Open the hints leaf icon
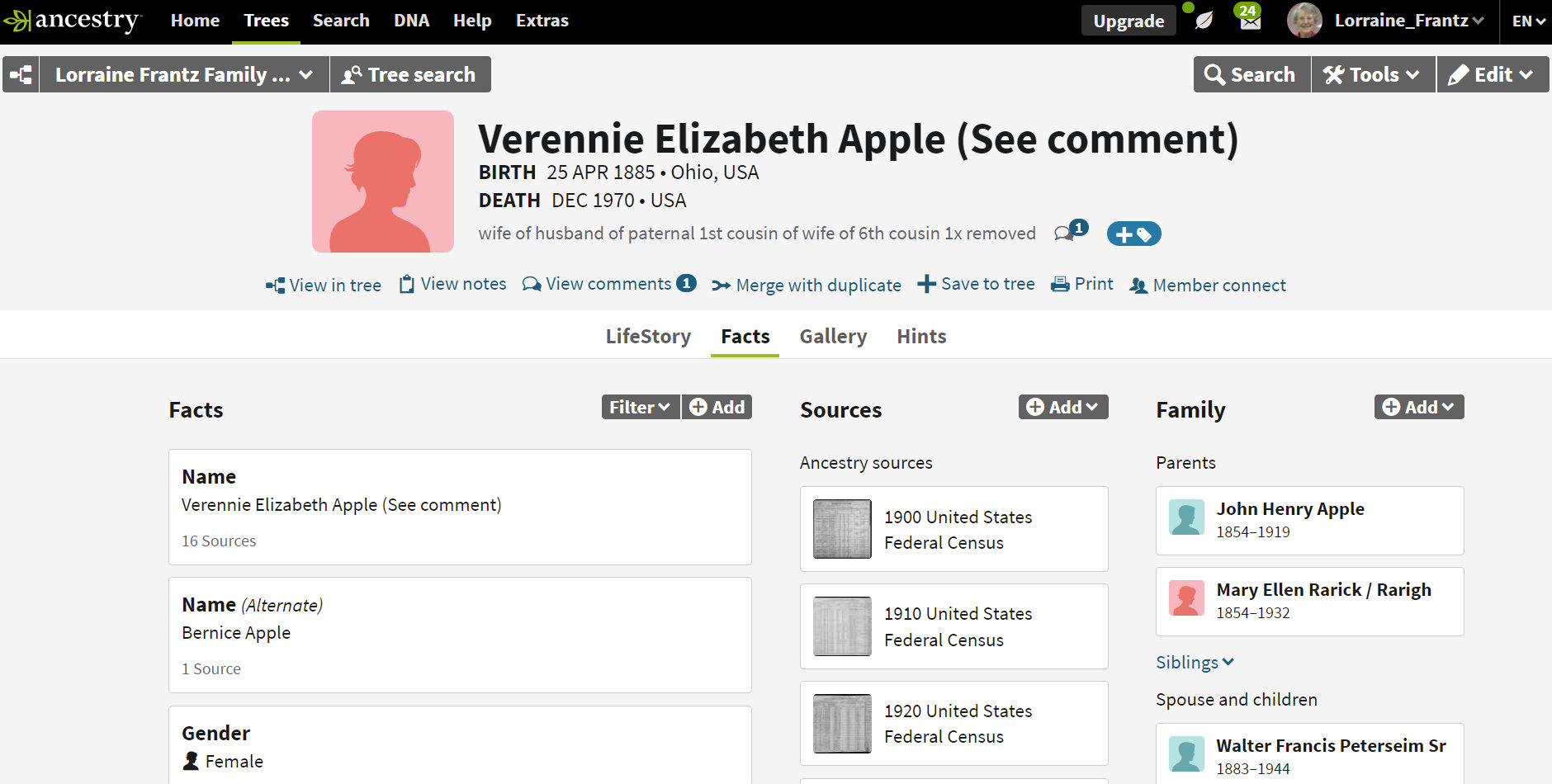The image size is (1552, 784). [x=1204, y=21]
